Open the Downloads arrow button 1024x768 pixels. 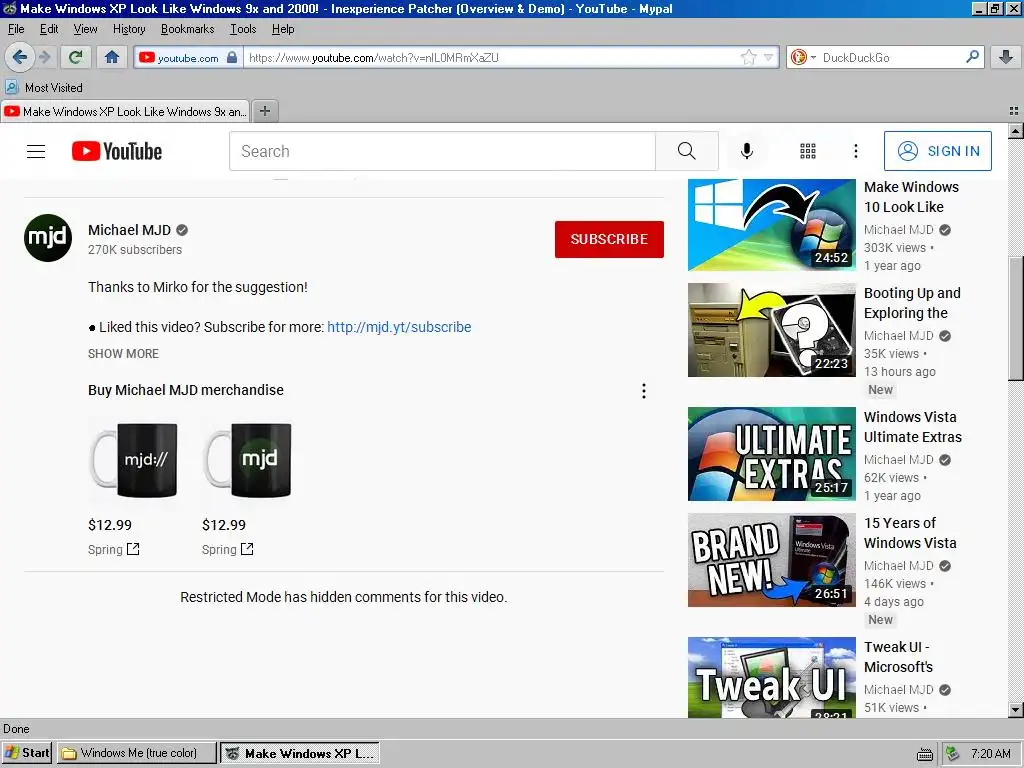tap(1006, 57)
